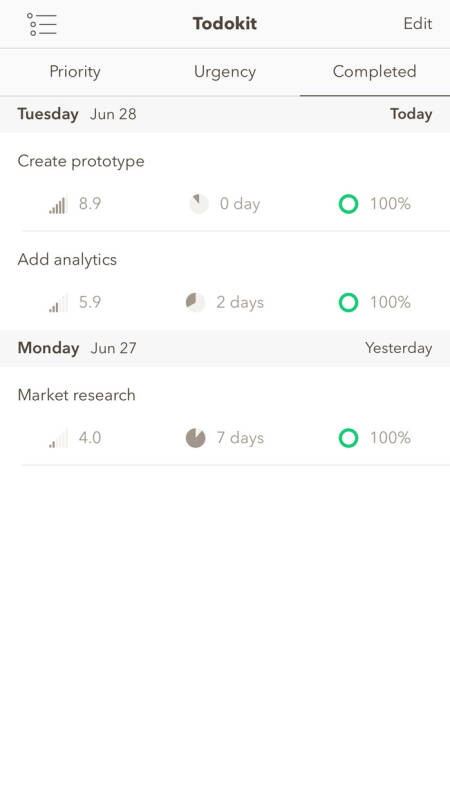Screen dimensions: 450x800
Task: Tap the 7 days pie icon
Action: coord(195,438)
